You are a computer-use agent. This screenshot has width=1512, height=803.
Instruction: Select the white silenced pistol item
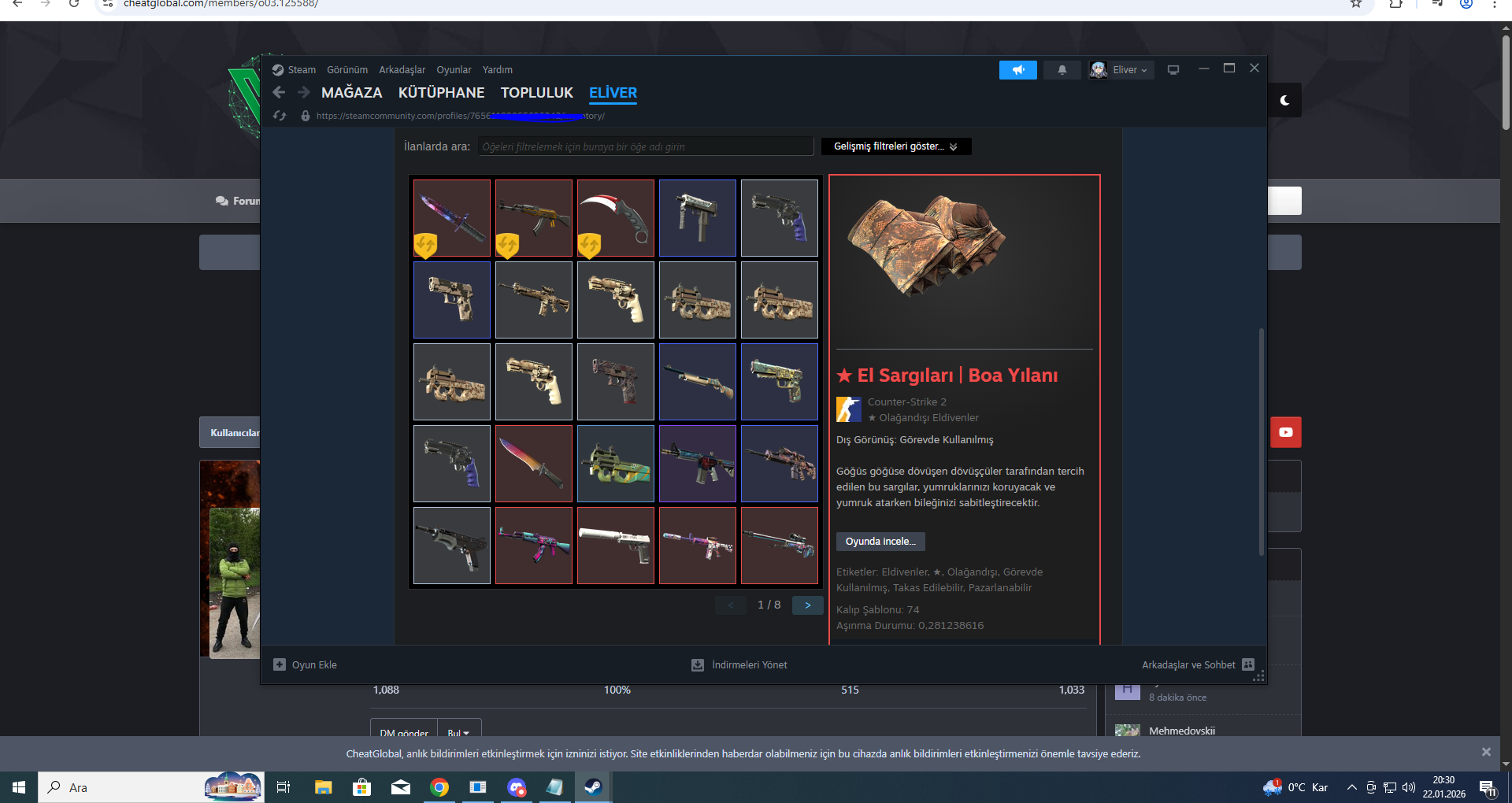point(616,546)
